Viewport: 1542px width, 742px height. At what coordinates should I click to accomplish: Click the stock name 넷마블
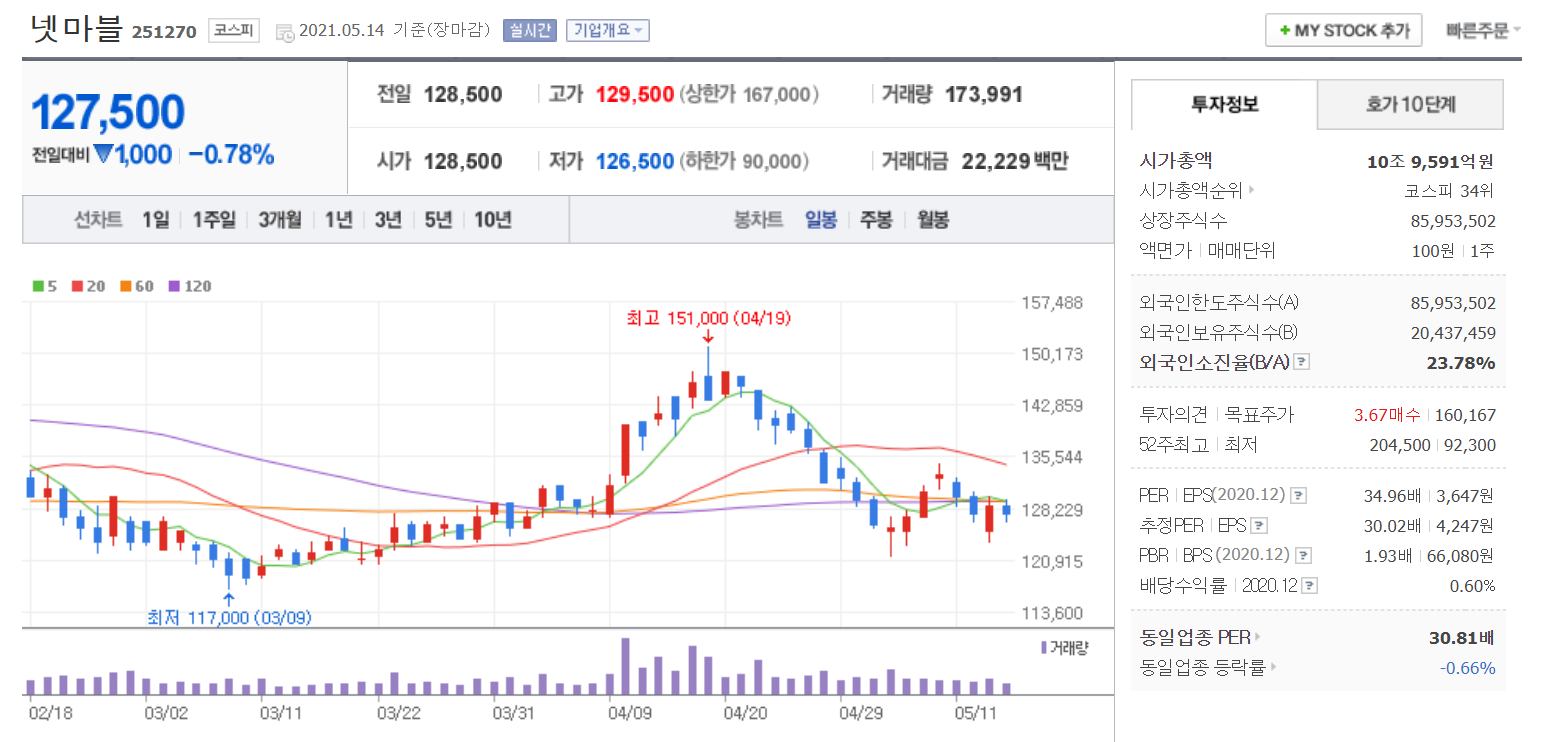[x=77, y=29]
